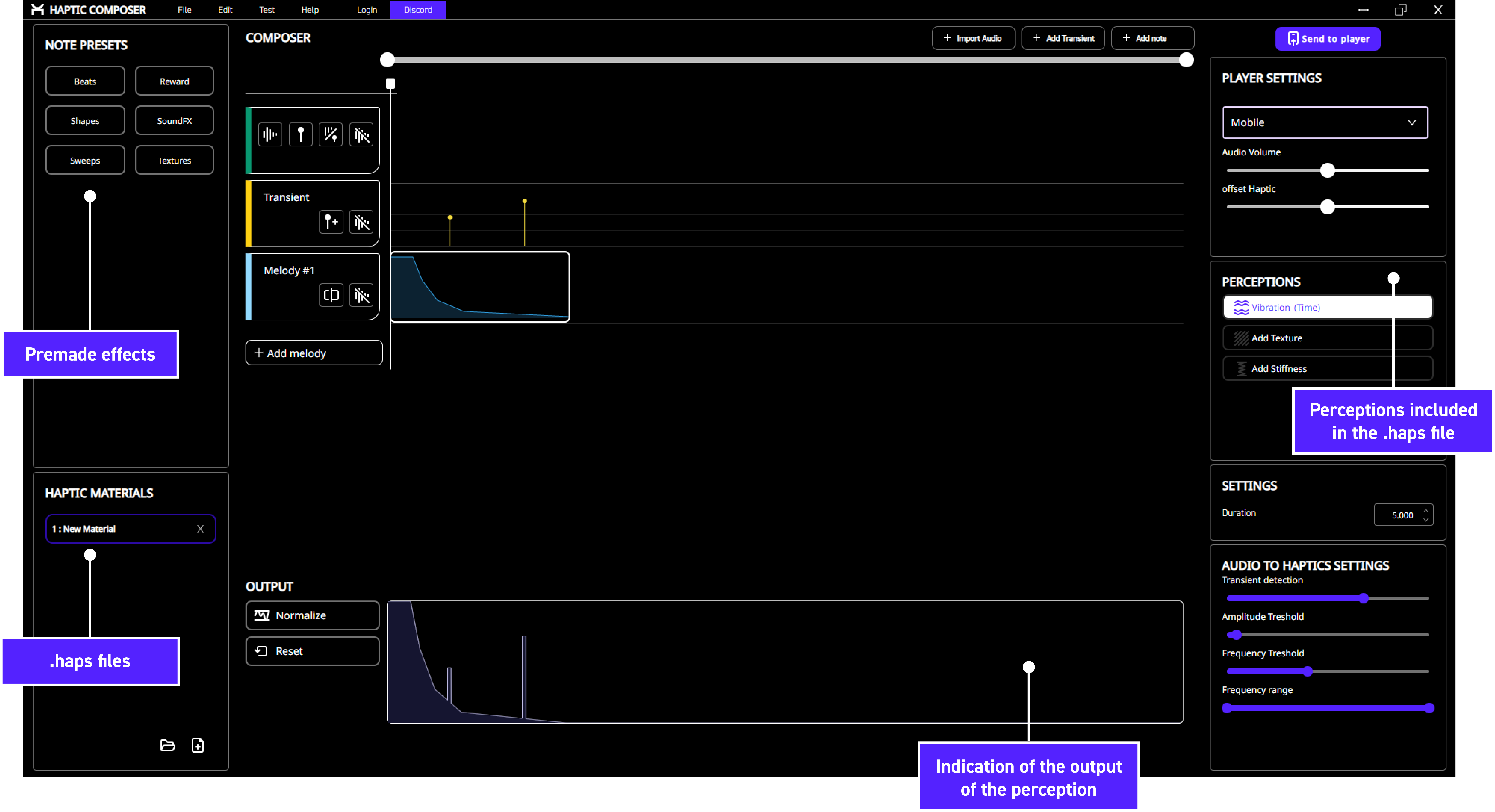The height and width of the screenshot is (812, 1495).
Task: Open the Textures note presets
Action: click(175, 160)
